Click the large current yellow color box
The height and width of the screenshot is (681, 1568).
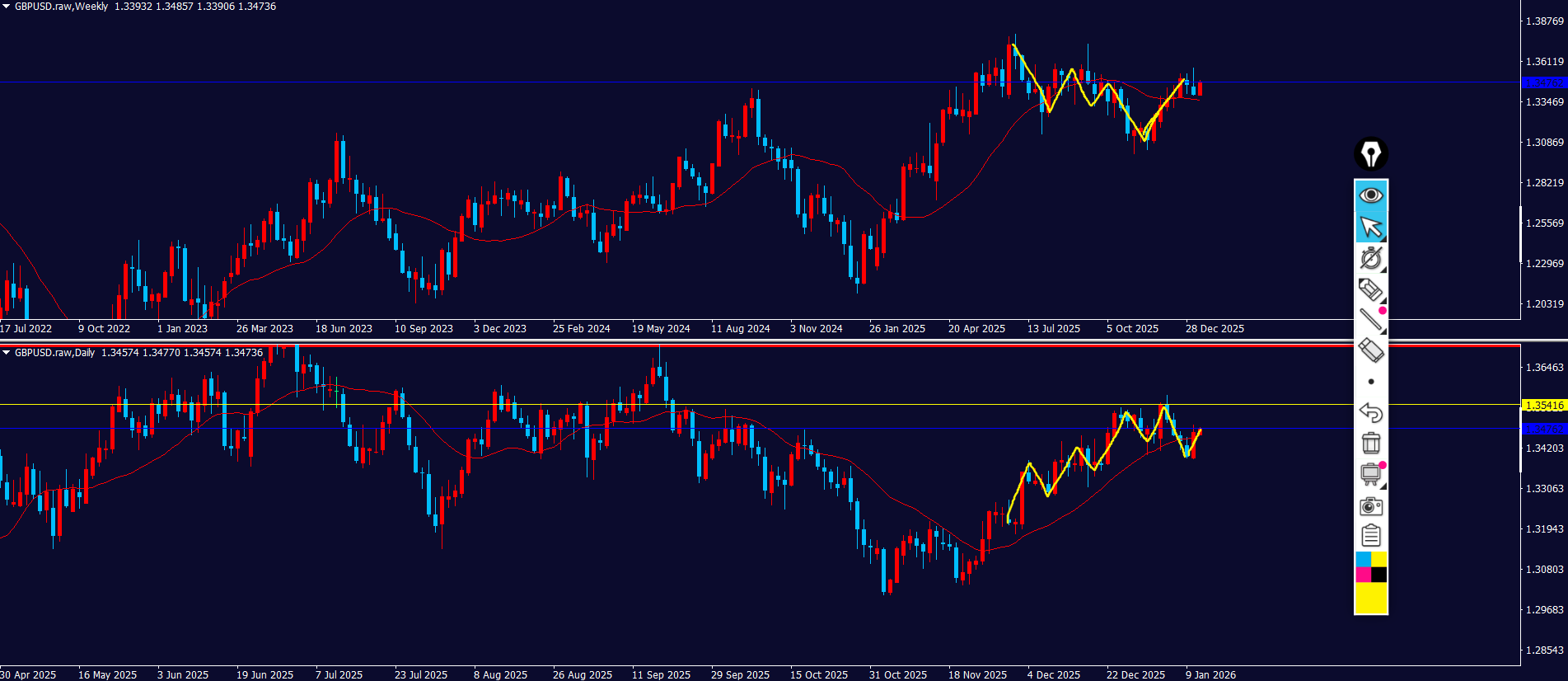click(x=1370, y=598)
